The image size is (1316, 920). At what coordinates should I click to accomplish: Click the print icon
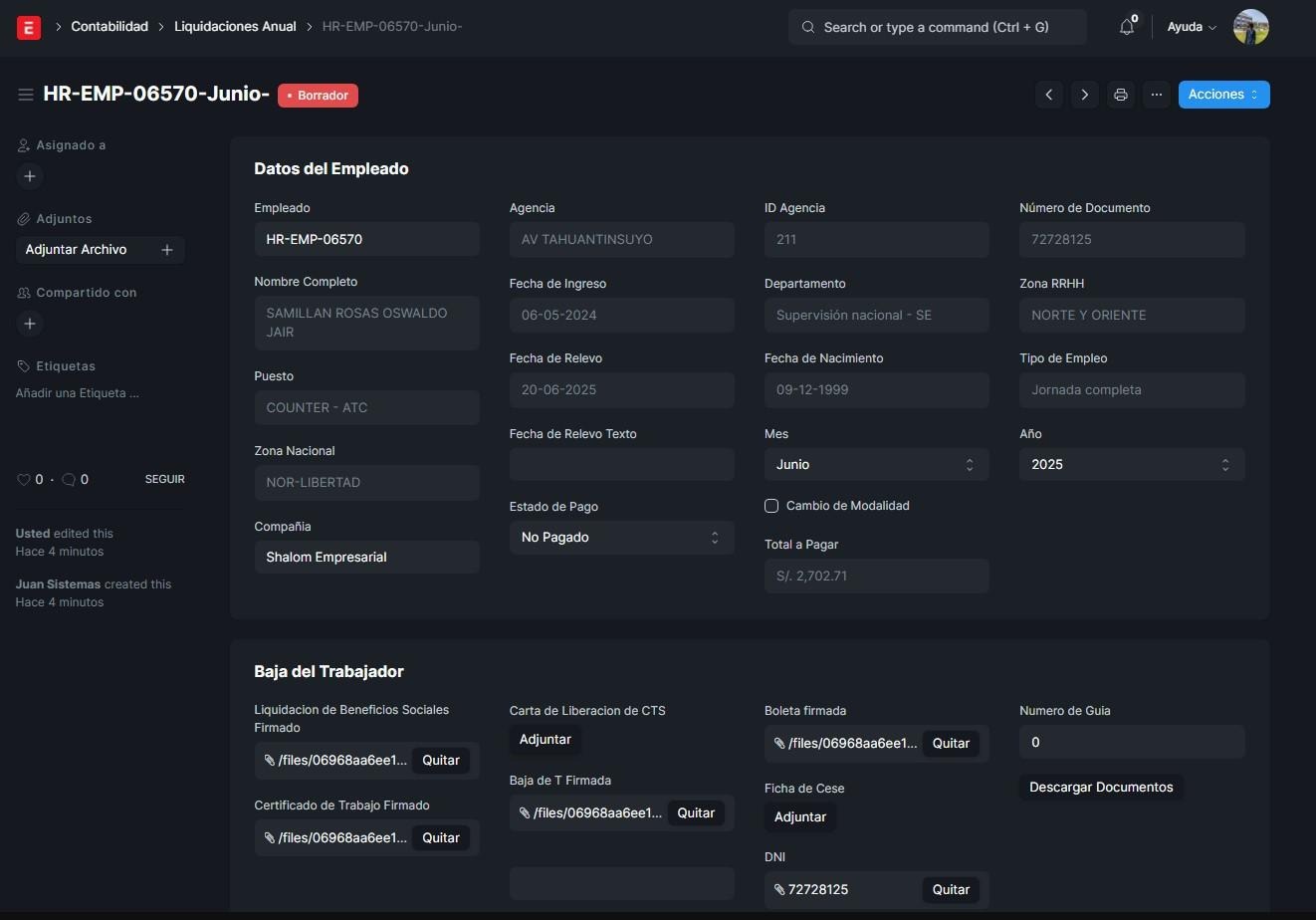pyautogui.click(x=1120, y=95)
